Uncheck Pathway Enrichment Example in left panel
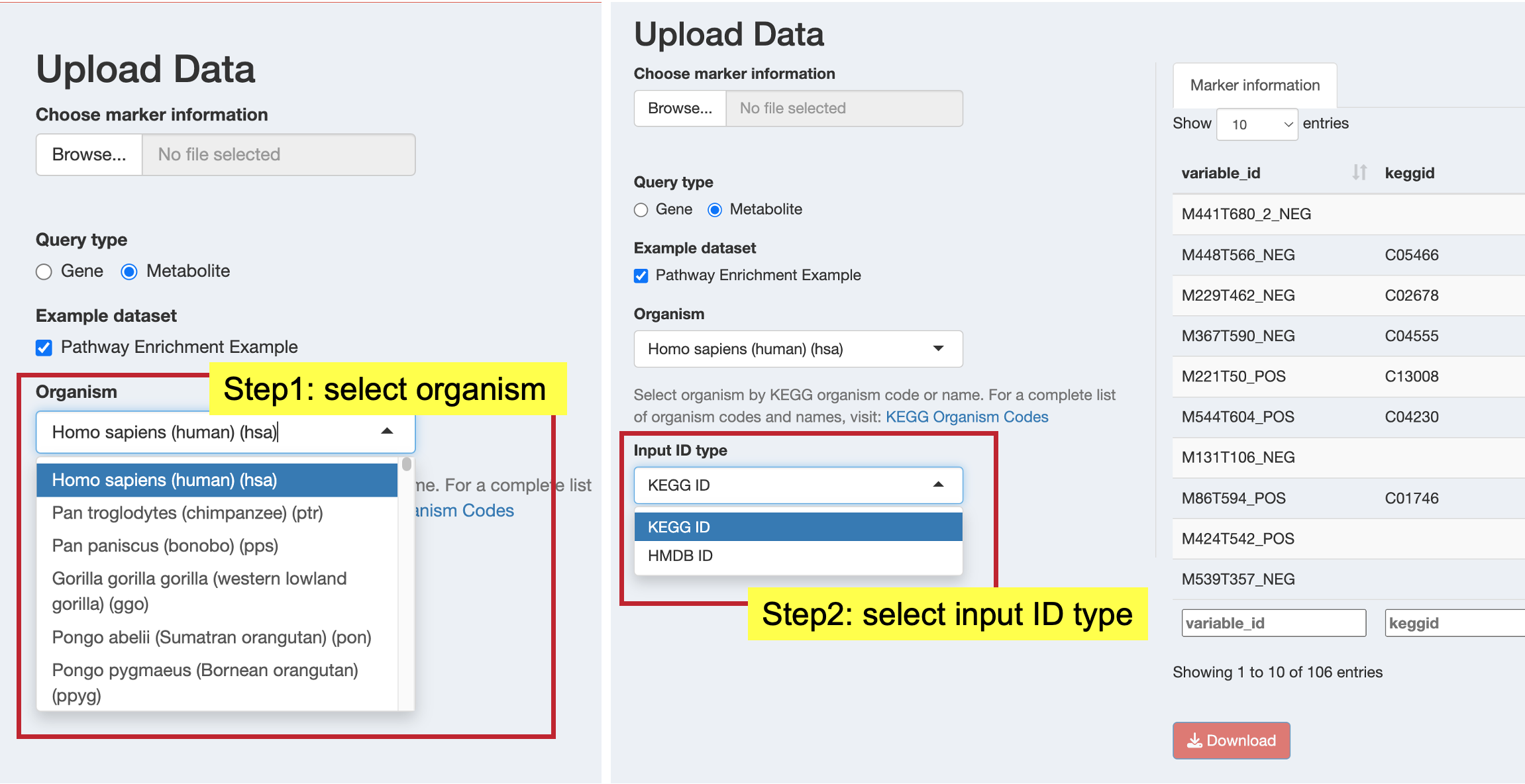 coord(44,348)
